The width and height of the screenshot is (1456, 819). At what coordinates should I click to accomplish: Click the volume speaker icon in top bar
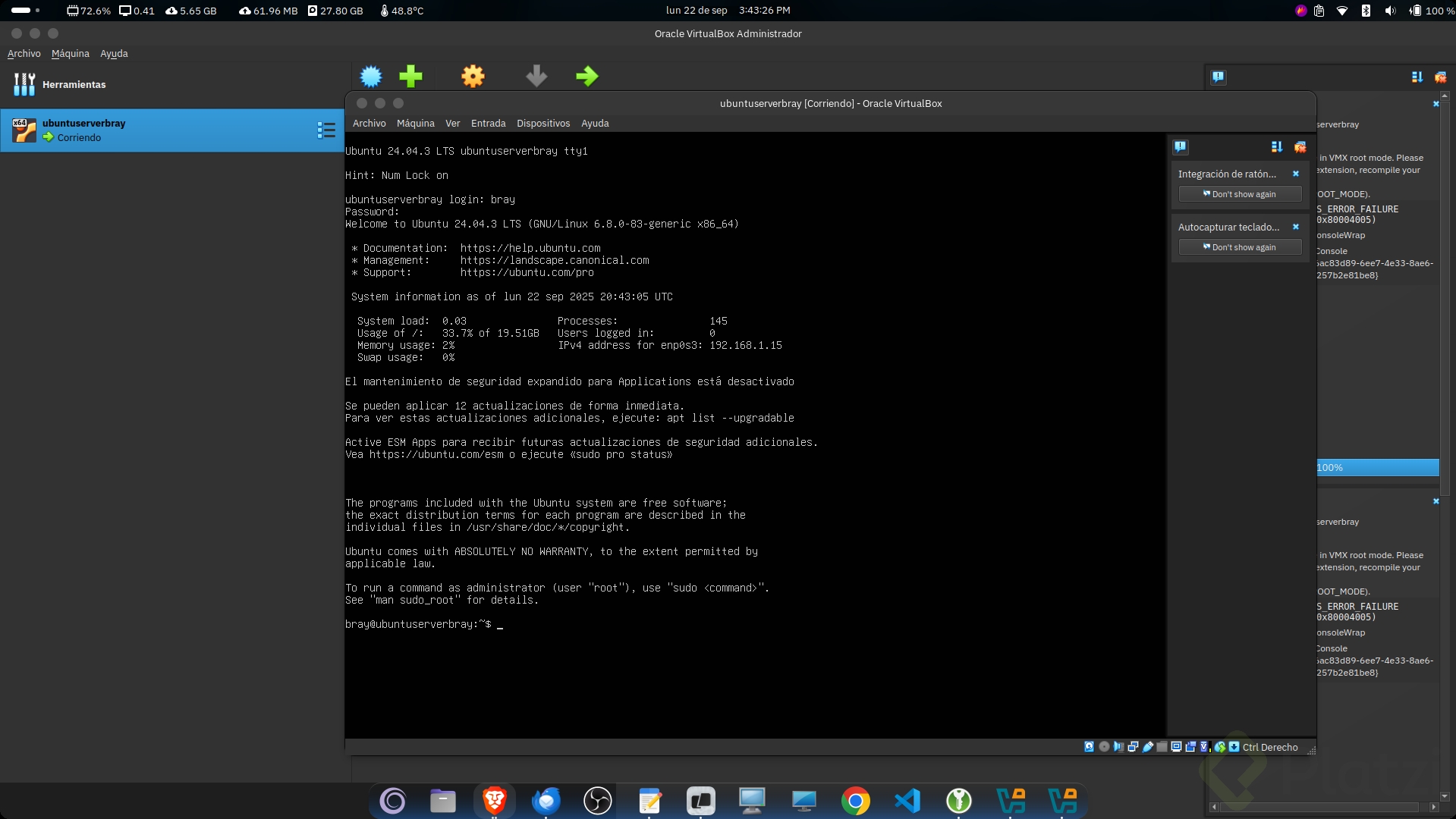point(1390,11)
